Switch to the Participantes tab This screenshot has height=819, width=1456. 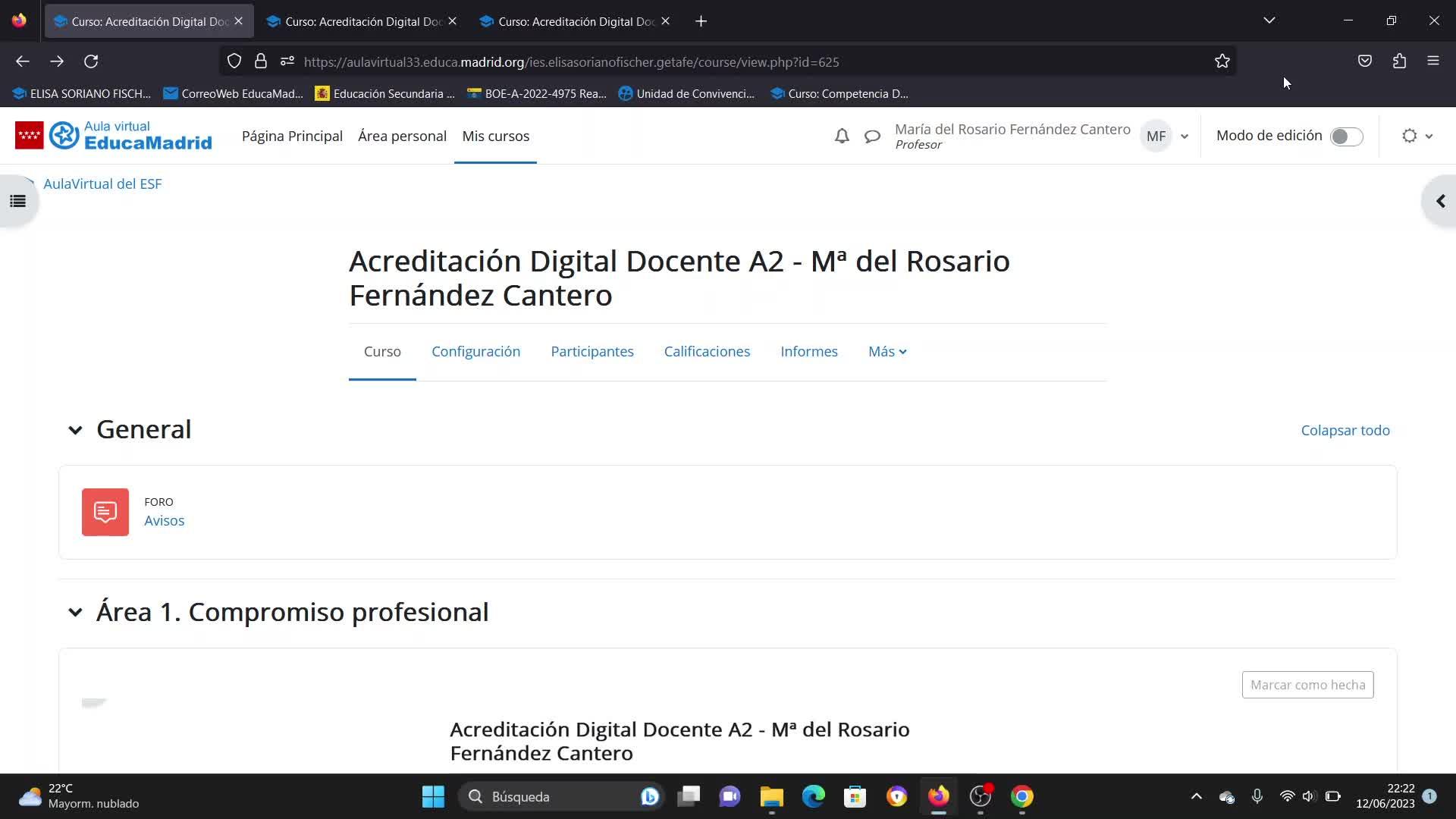click(x=591, y=352)
